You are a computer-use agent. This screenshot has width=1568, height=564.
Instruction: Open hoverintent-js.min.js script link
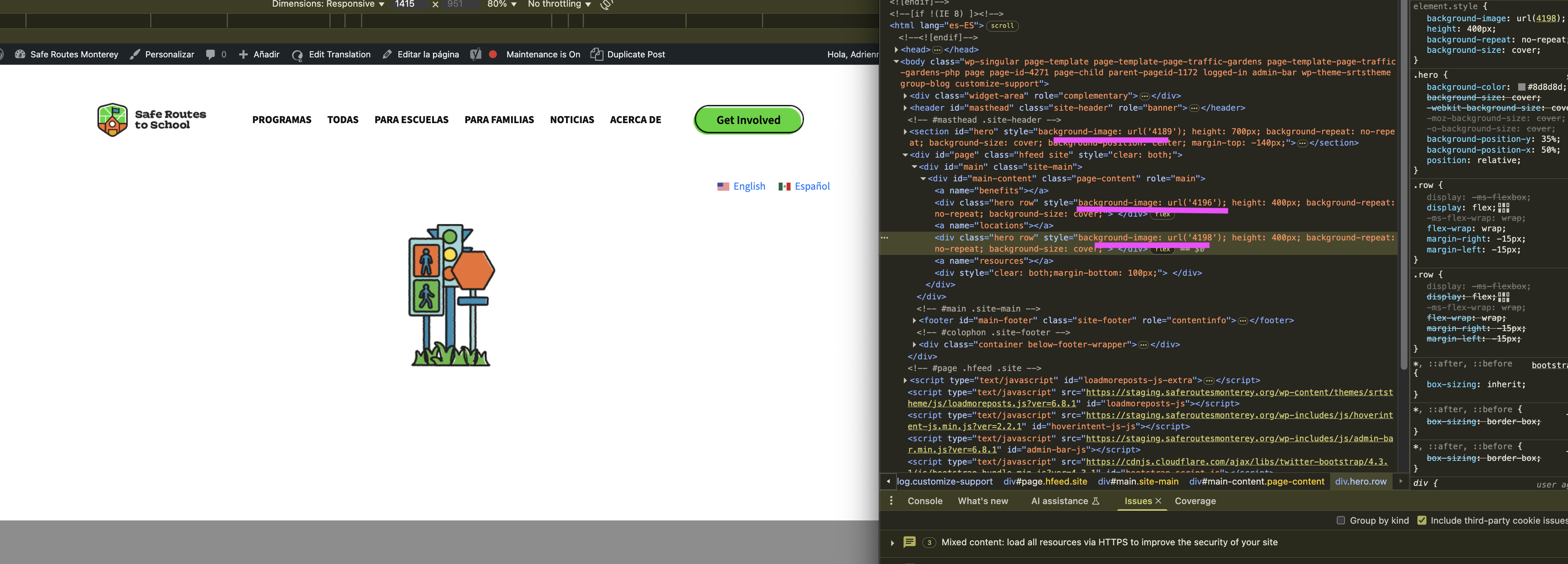point(1150,421)
